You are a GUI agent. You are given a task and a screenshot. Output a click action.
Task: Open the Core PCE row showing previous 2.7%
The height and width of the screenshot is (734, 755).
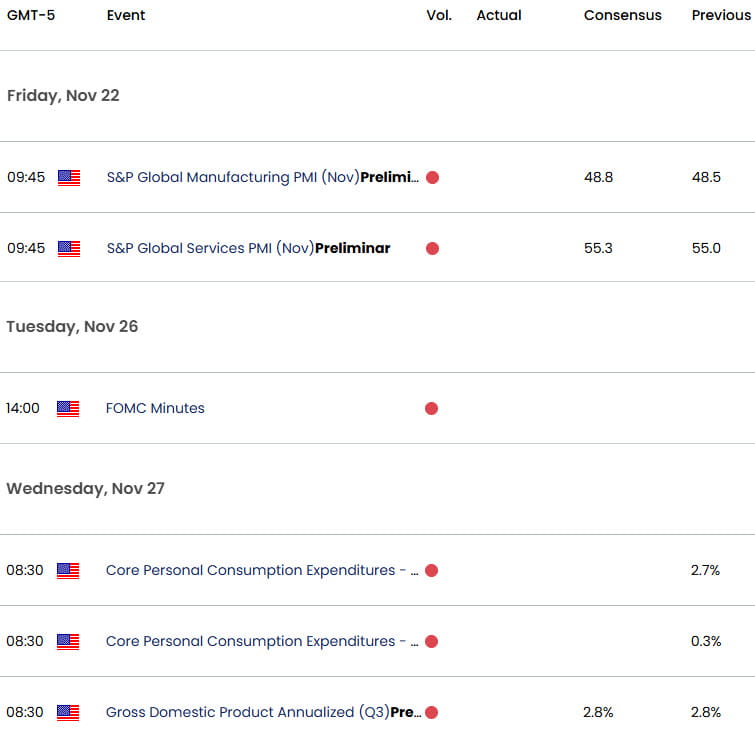click(x=262, y=570)
